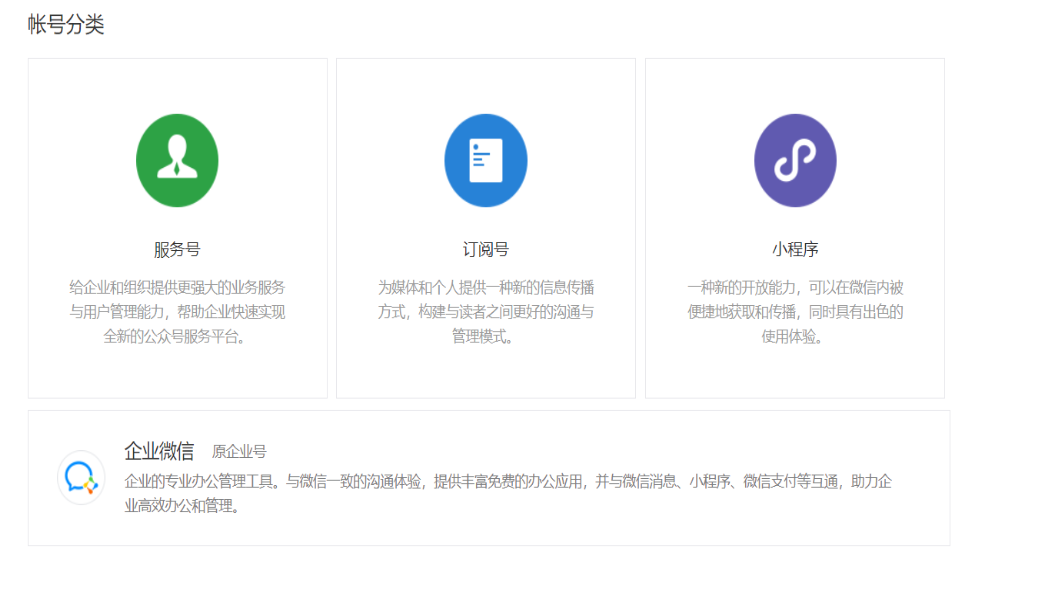Open the 企业微信 heading
1049x609 pixels.
tap(159, 451)
